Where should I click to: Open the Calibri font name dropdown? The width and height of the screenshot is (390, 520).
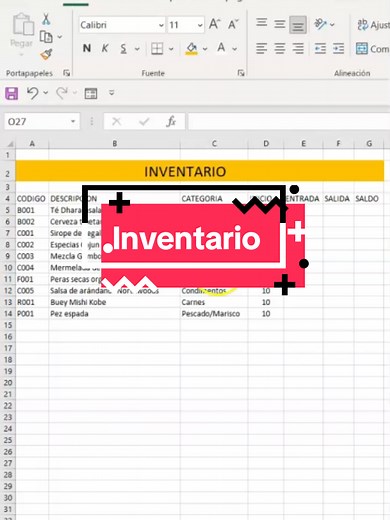161,25
